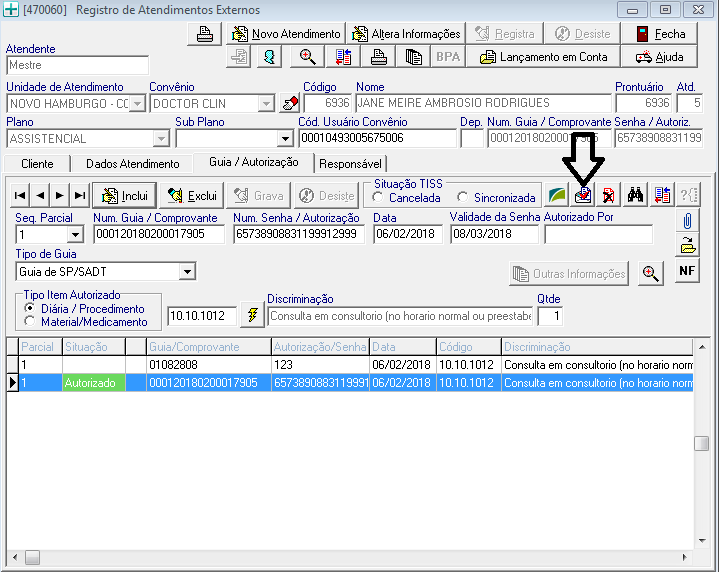The height and width of the screenshot is (573, 719).
Task: Click the grid's scroll-up arrow
Action: [702, 347]
